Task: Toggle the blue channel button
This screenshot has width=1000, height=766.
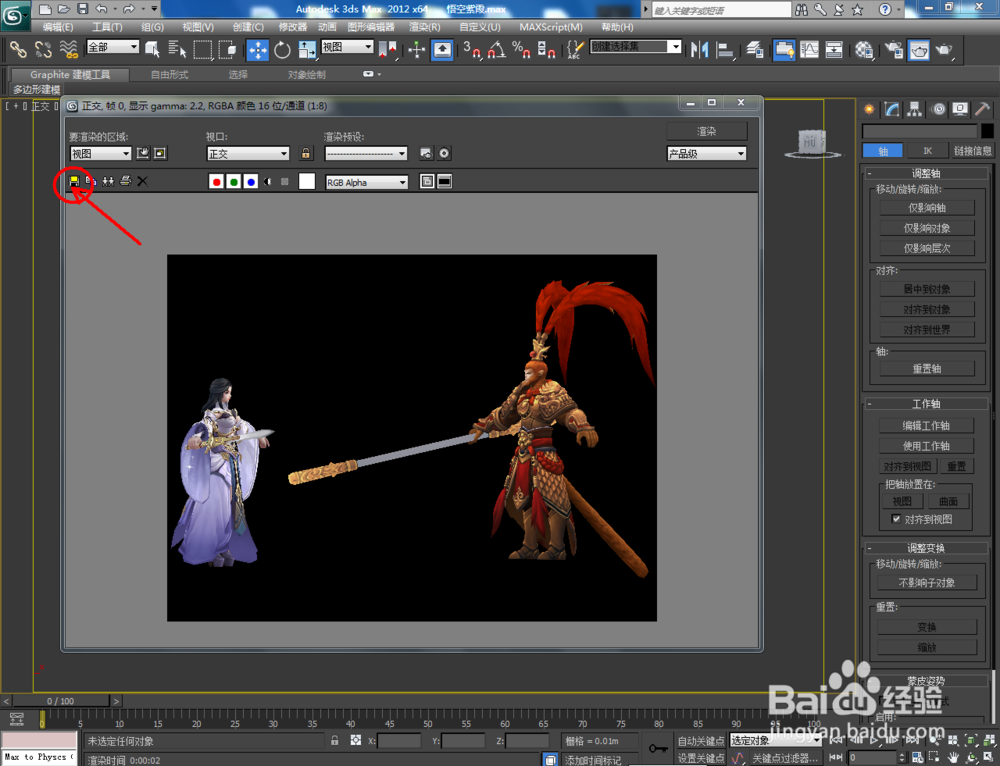Action: click(251, 181)
